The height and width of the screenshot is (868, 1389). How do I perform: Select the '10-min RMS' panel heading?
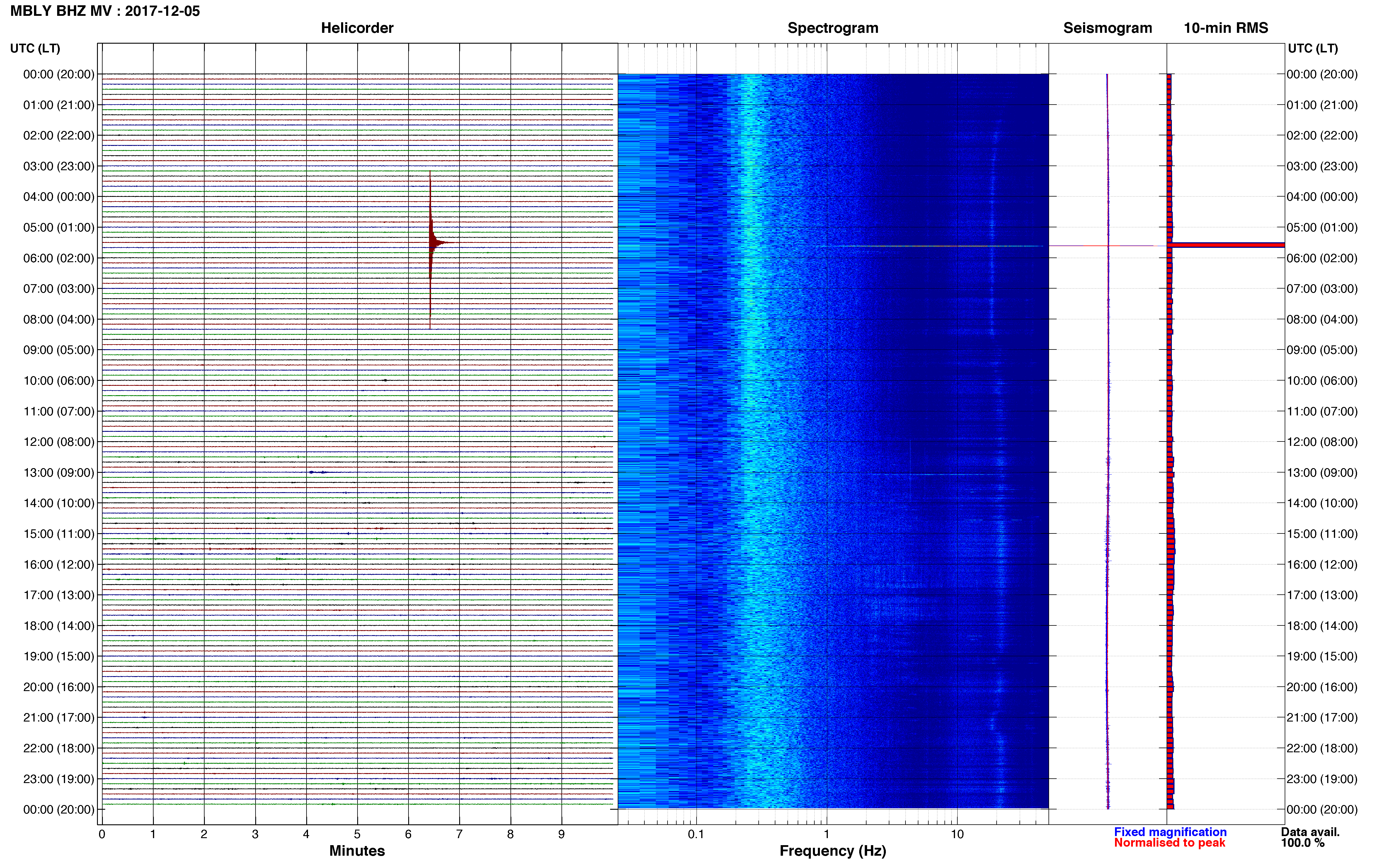(x=1226, y=28)
